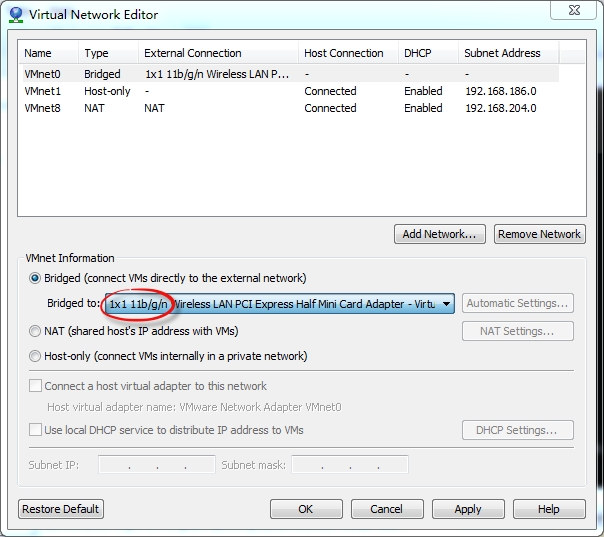
Task: Enable Use local DHCP service checkbox
Action: pos(35,430)
